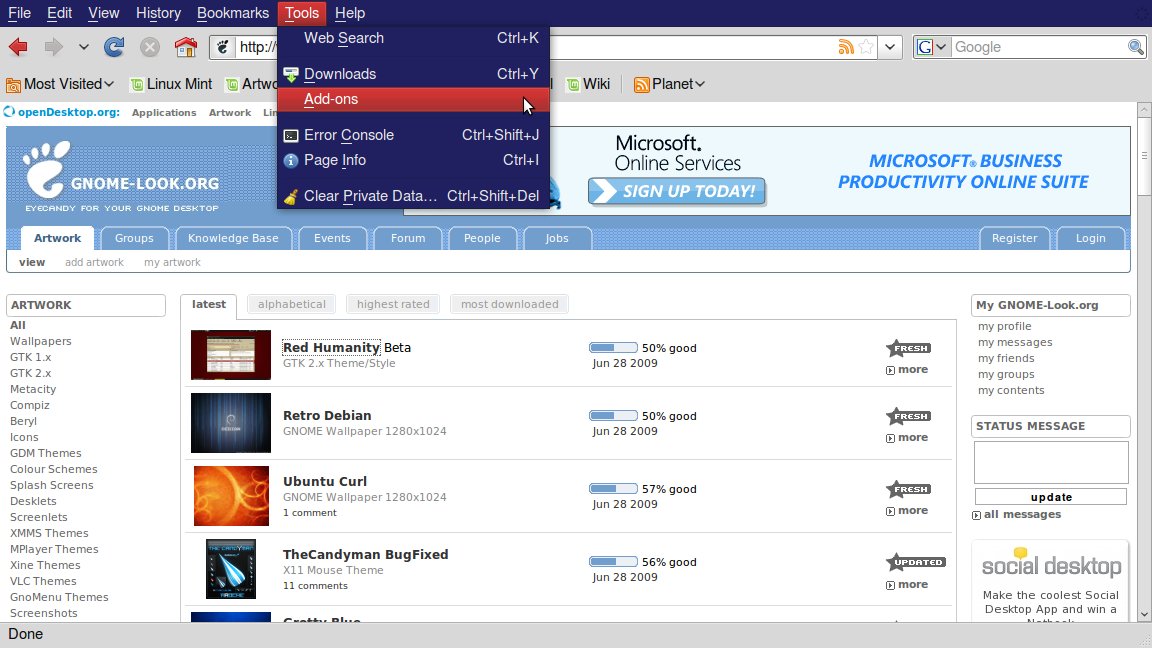
Task: Expand more for Ubuntu Curl
Action: pyautogui.click(x=907, y=511)
